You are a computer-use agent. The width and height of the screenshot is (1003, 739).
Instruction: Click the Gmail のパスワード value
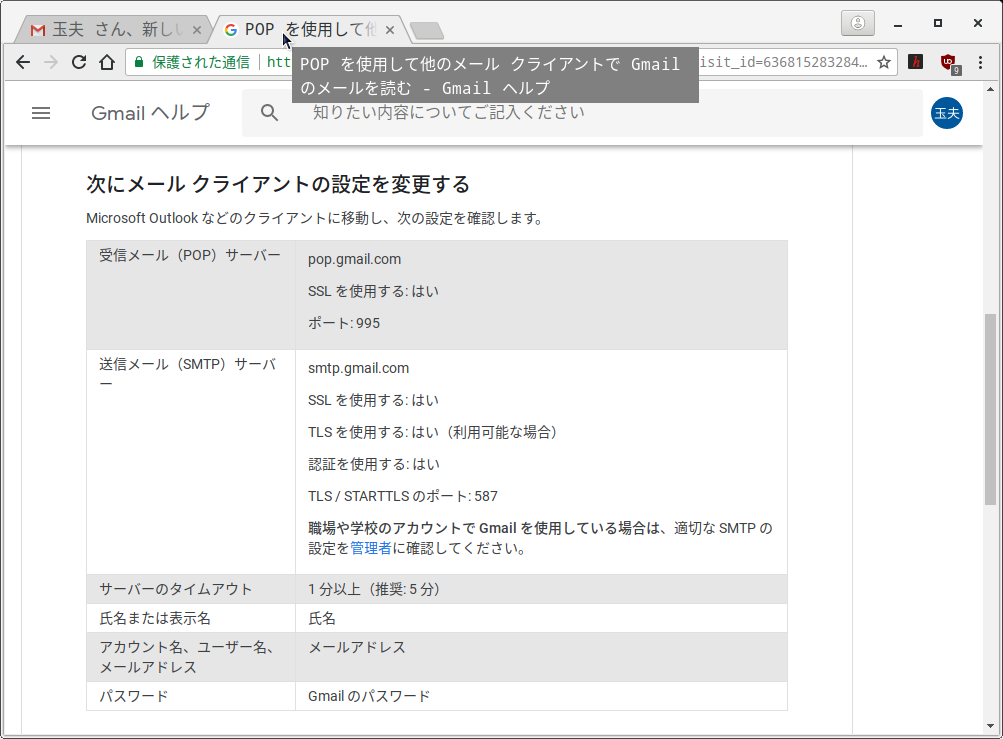(369, 696)
